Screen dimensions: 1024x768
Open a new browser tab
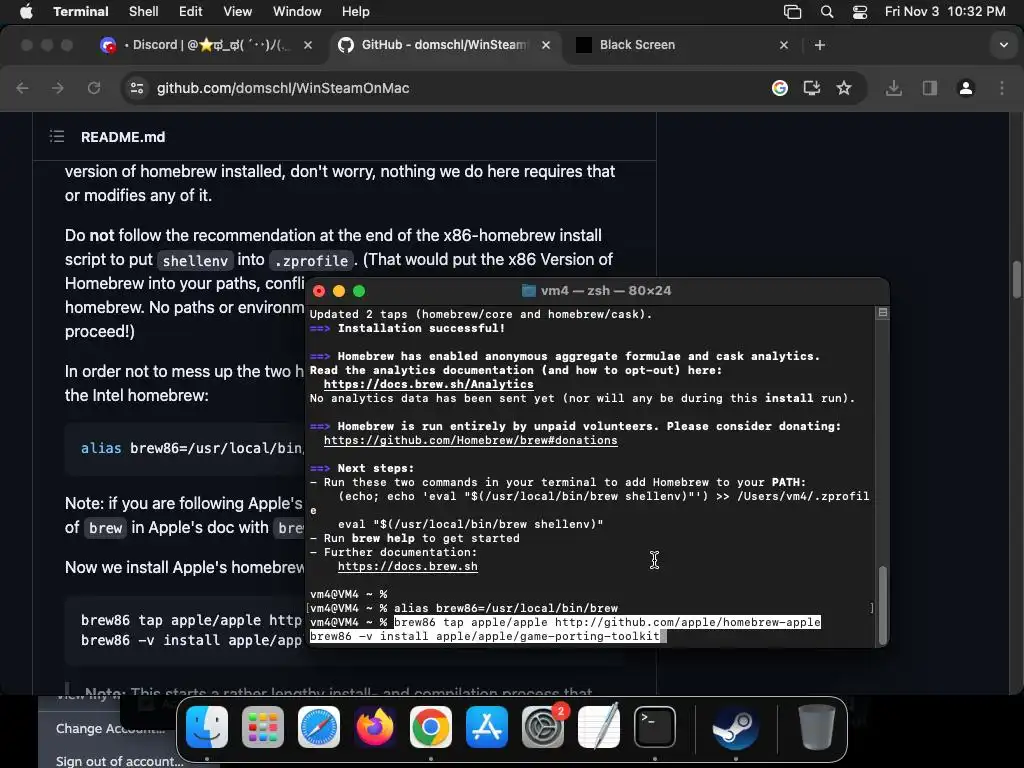point(820,45)
